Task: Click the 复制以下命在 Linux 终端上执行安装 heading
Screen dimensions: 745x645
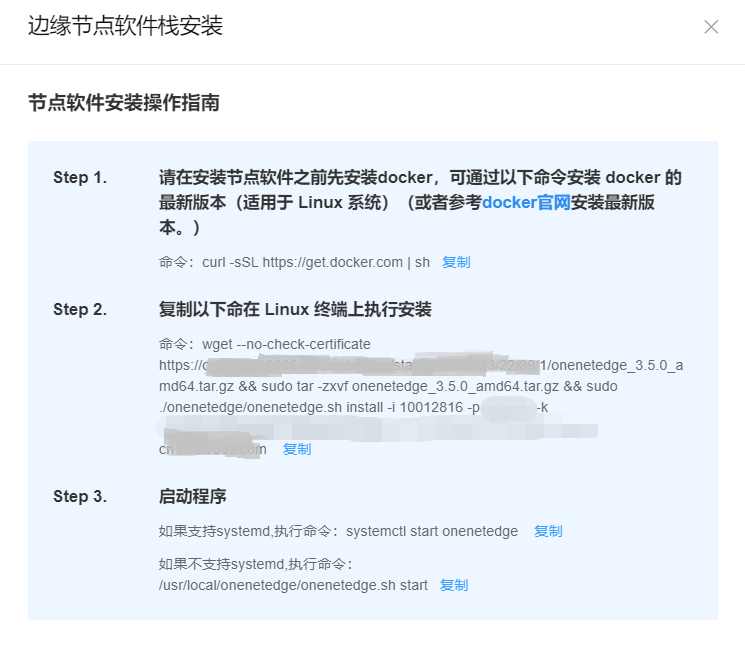Action: pyautogui.click(x=295, y=309)
